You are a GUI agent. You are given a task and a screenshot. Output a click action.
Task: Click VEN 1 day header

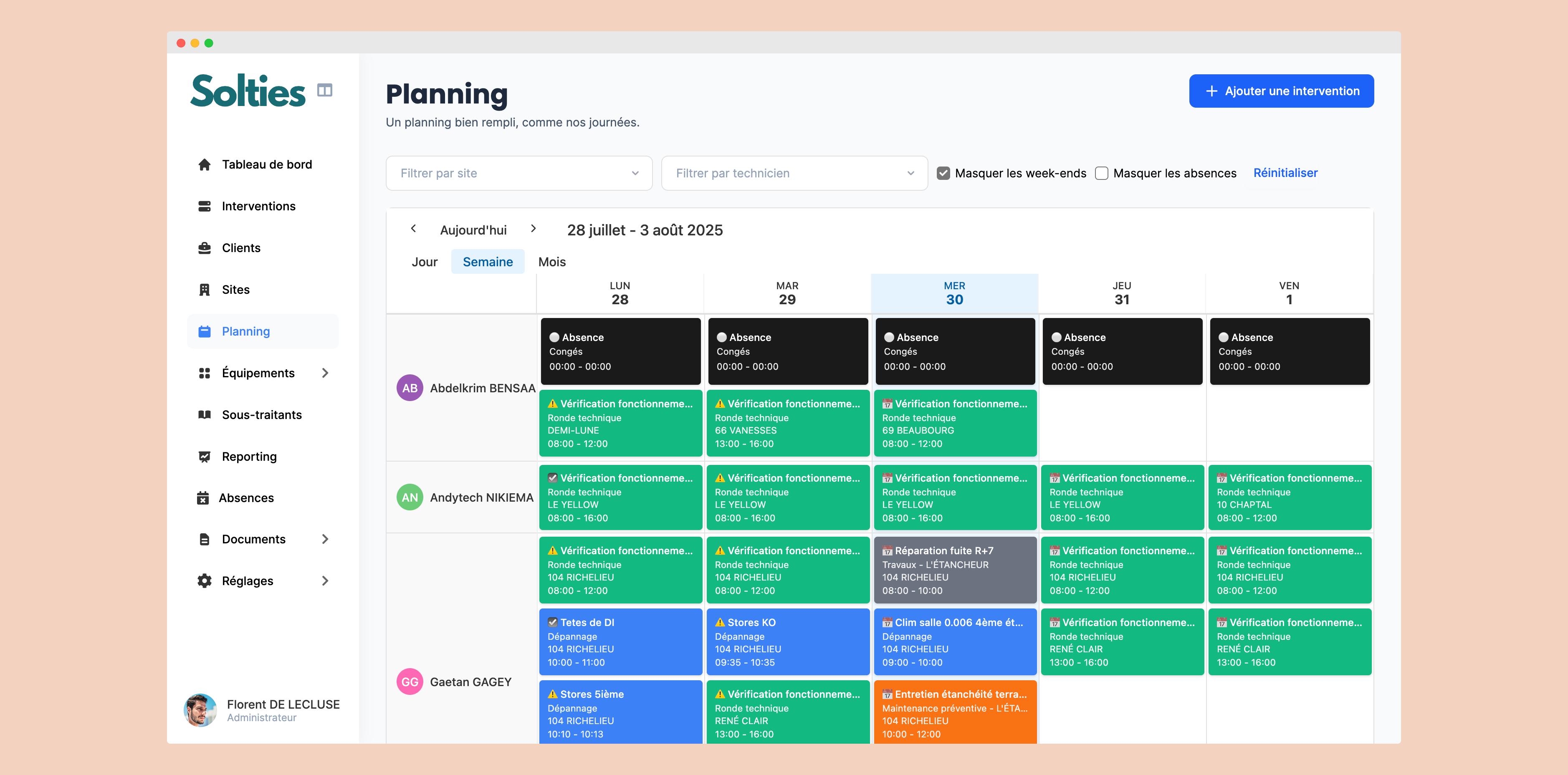[1289, 293]
